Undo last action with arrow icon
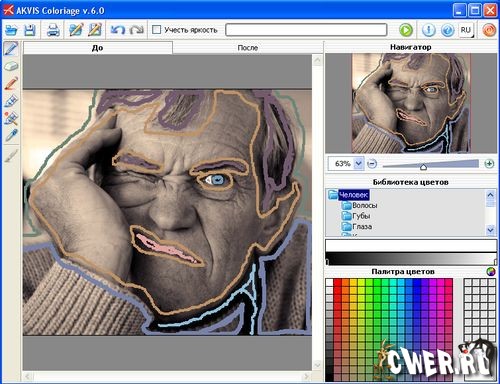Screen dimensions: 500x384 pos(118,30)
